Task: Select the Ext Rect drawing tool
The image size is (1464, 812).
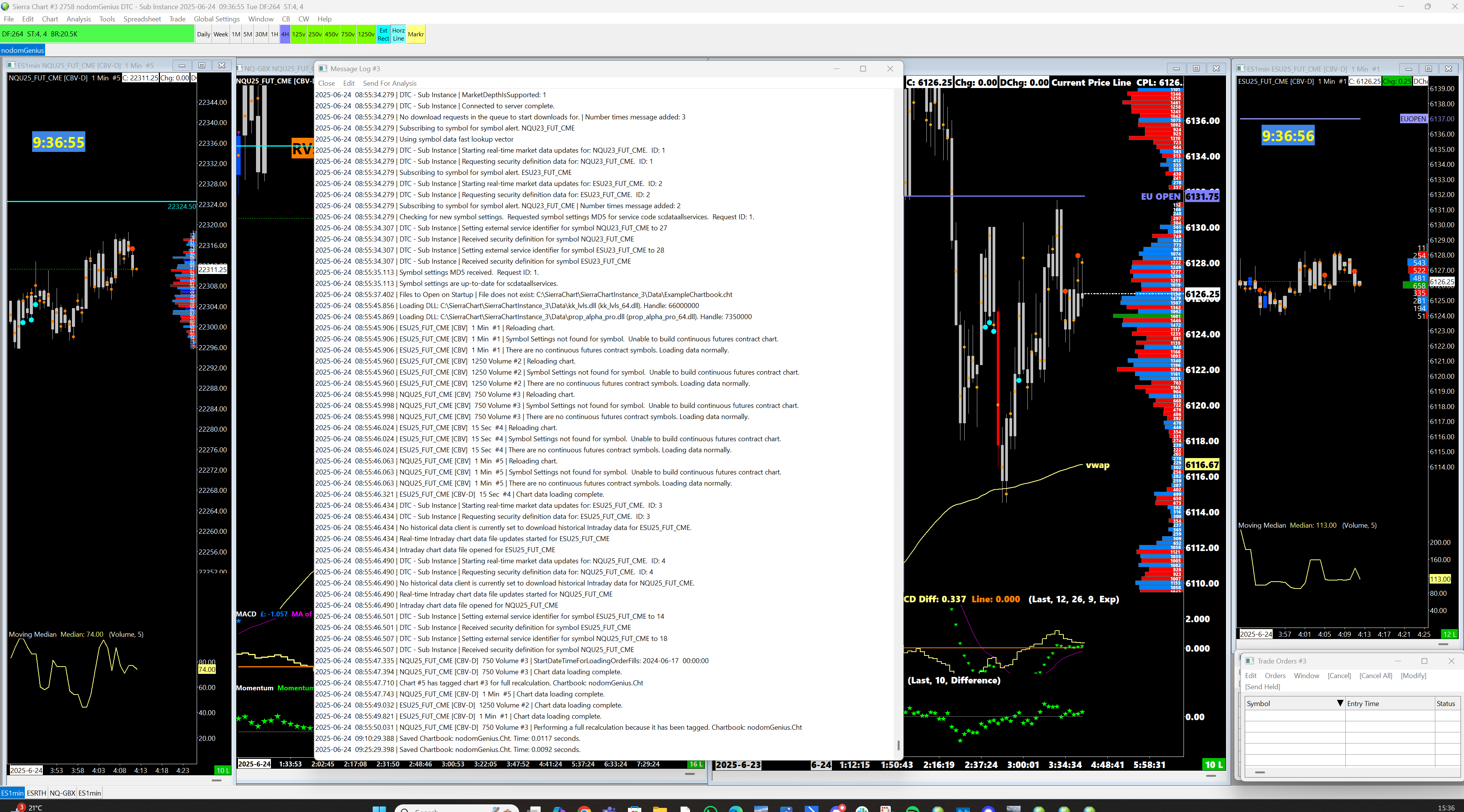Action: (384, 34)
